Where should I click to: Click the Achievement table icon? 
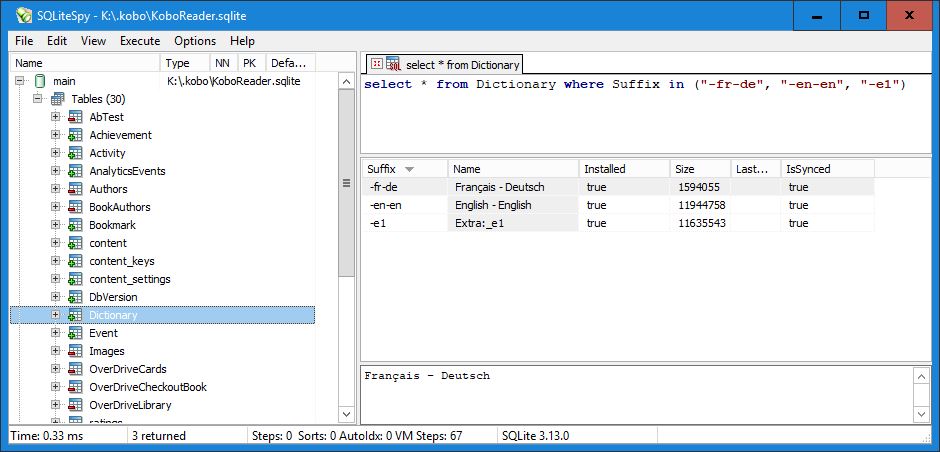75,135
